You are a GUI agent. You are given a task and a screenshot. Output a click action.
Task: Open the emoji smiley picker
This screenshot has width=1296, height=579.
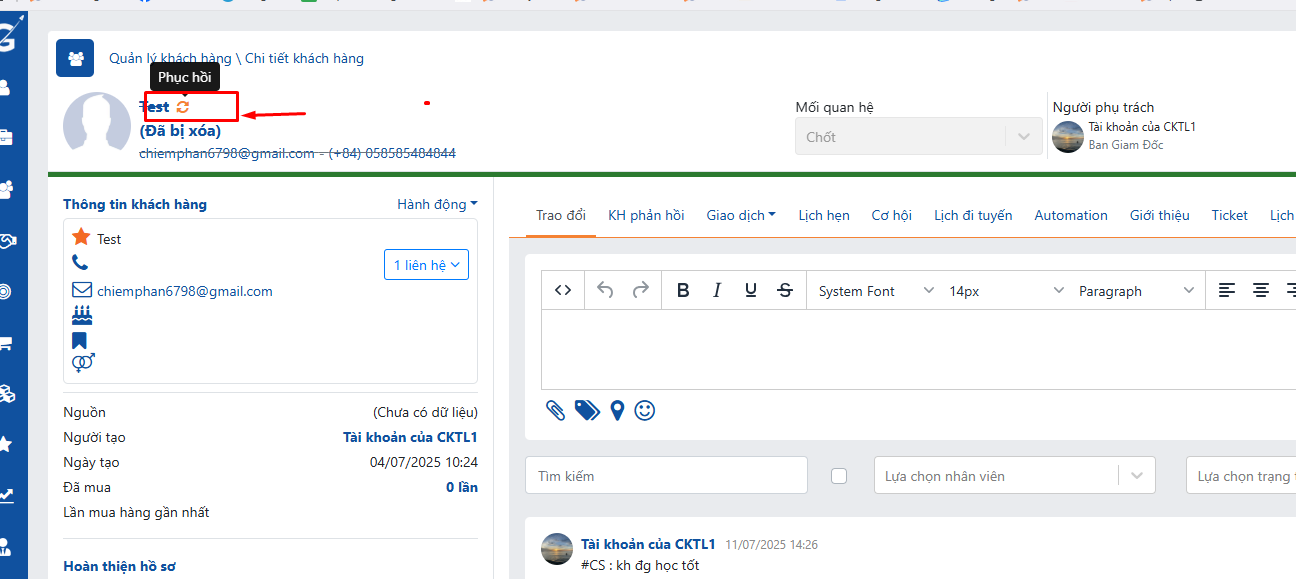tap(645, 410)
